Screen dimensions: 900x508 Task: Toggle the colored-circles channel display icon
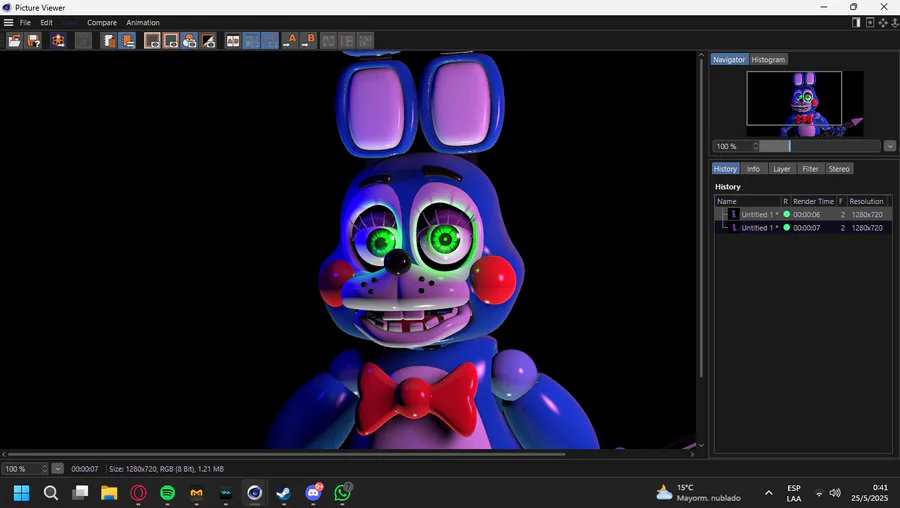coord(189,41)
